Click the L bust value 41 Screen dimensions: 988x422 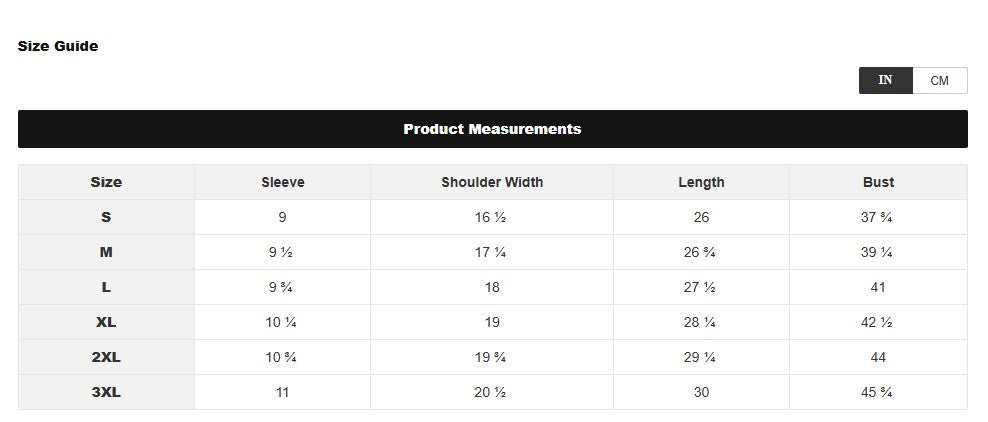(878, 287)
